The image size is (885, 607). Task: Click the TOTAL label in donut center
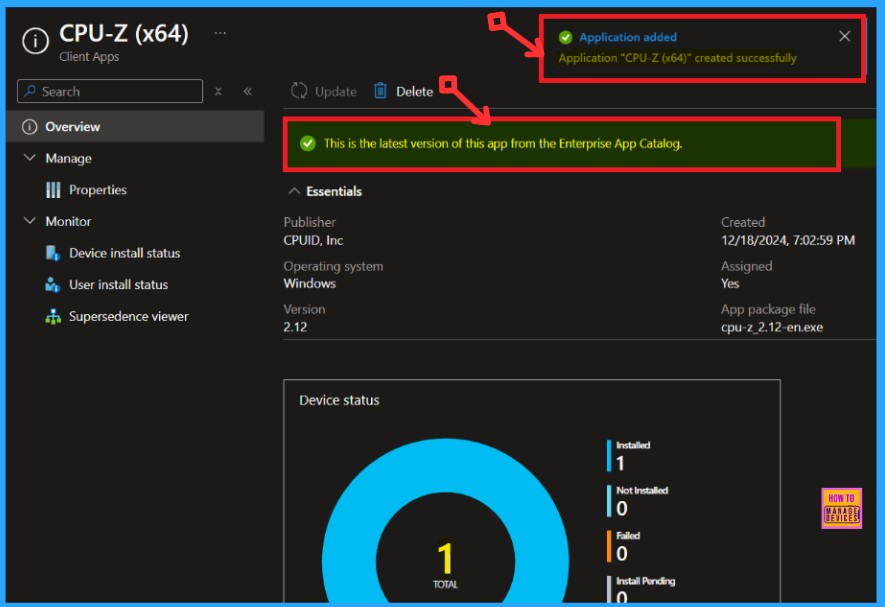tap(445, 584)
